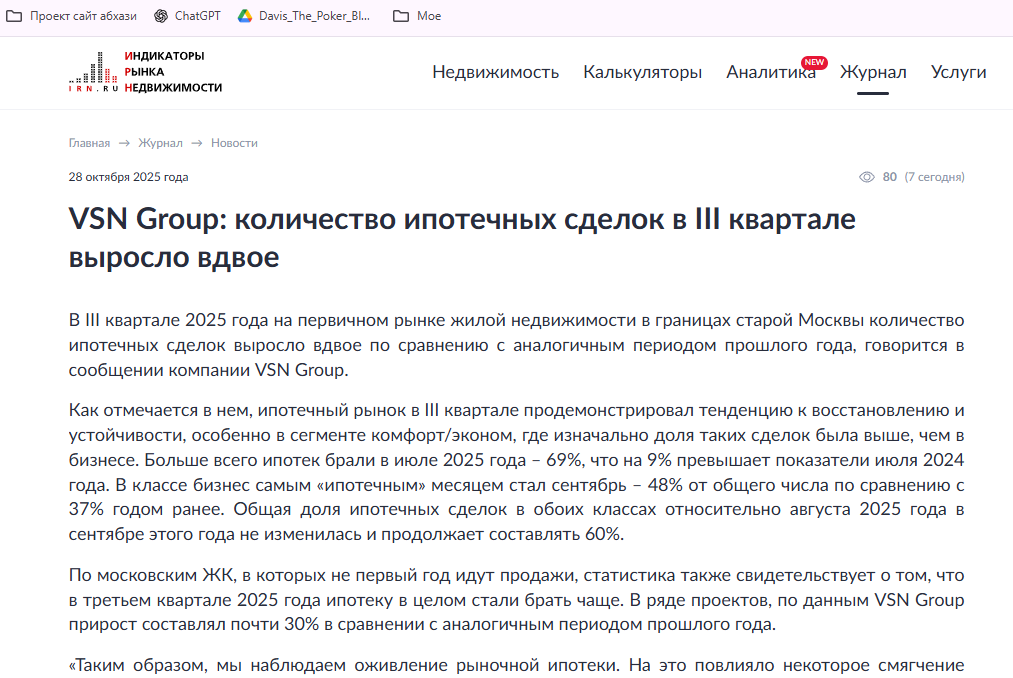Click the folder icon of 'Проект сайт абхази' bookmark
Viewport: 1013px width, 678px height.
(x=17, y=16)
